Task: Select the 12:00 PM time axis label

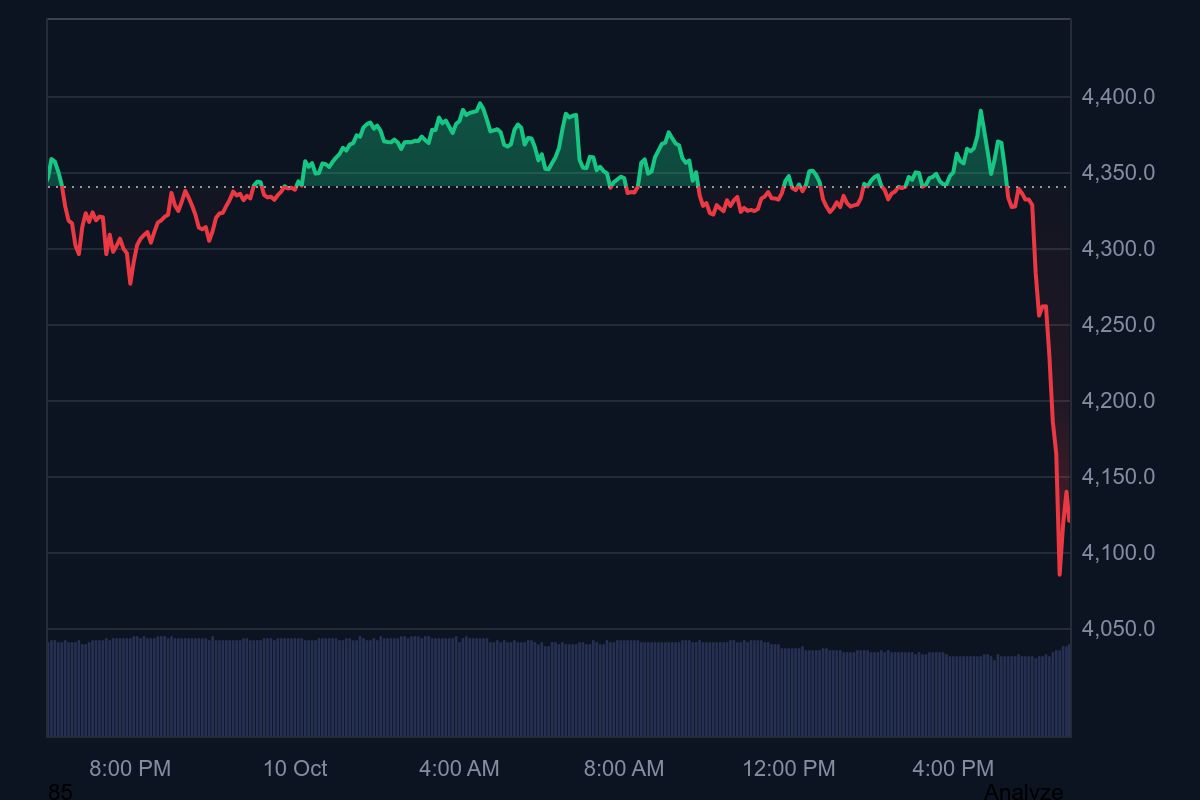Action: (789, 768)
